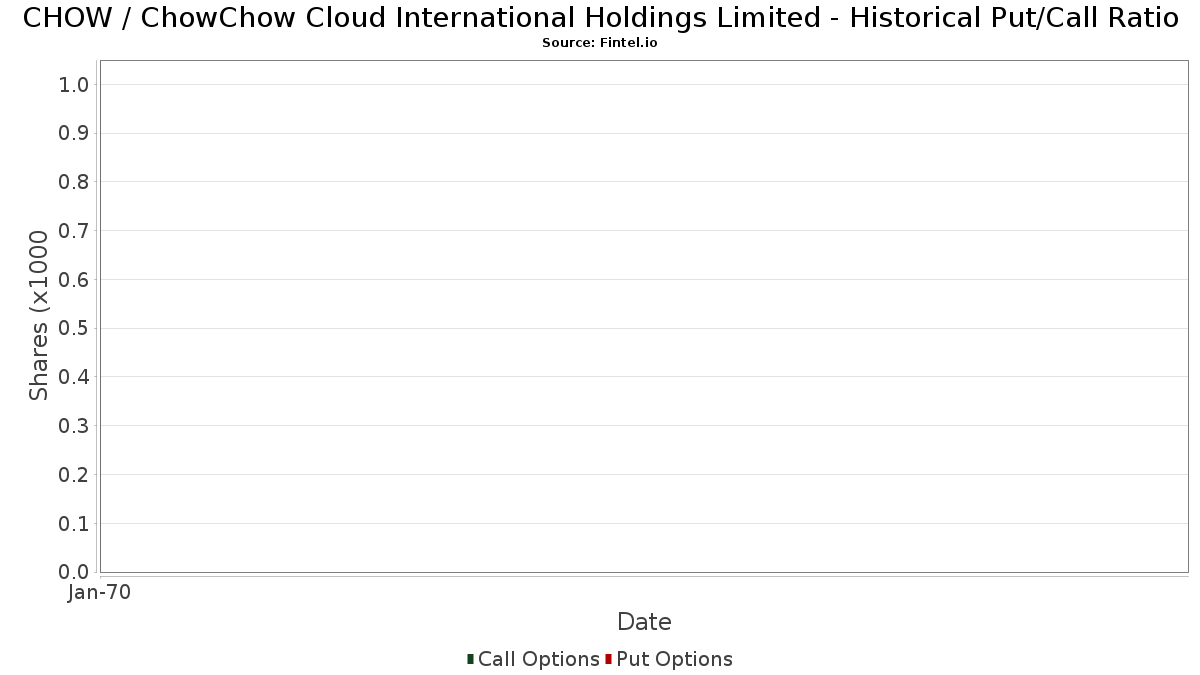
Task: Click the red Put Options legend swatch
Action: tap(608, 659)
